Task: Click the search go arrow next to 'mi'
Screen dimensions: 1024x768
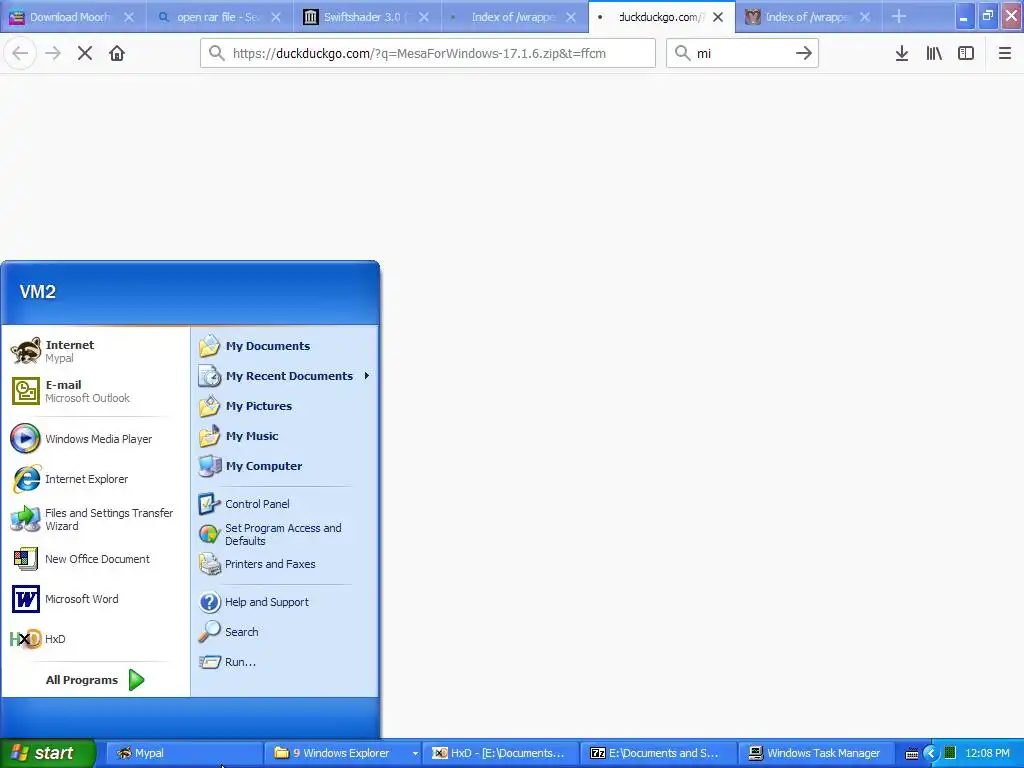Action: tap(803, 54)
